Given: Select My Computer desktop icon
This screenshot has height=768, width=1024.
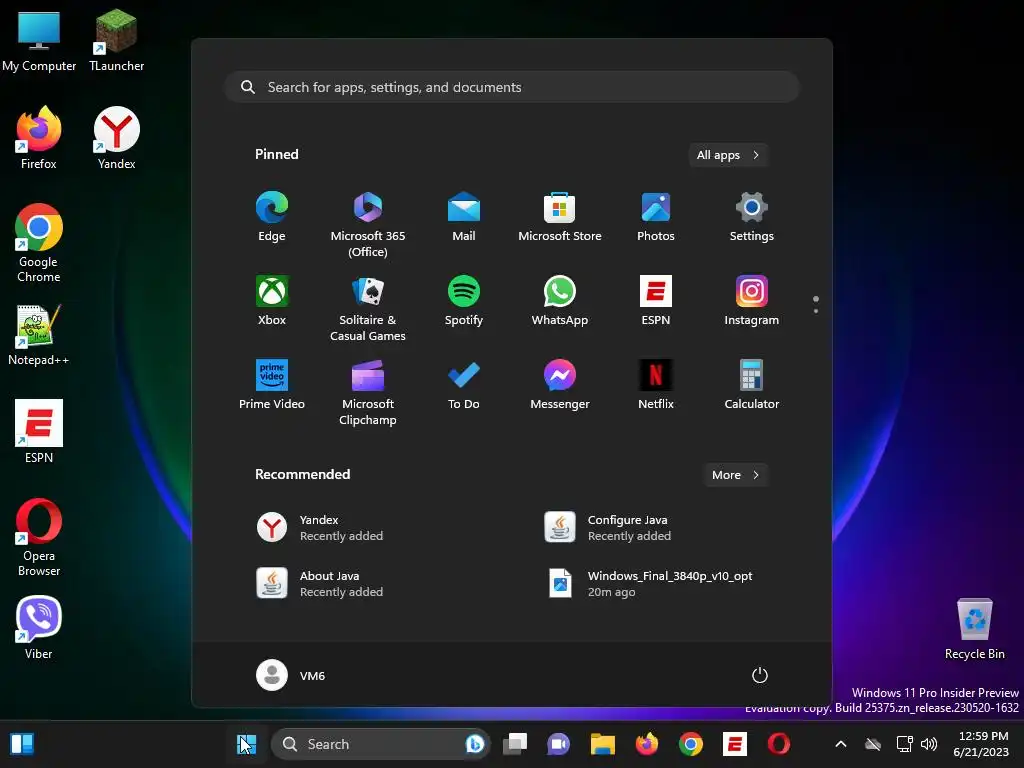Looking at the screenshot, I should click(39, 40).
